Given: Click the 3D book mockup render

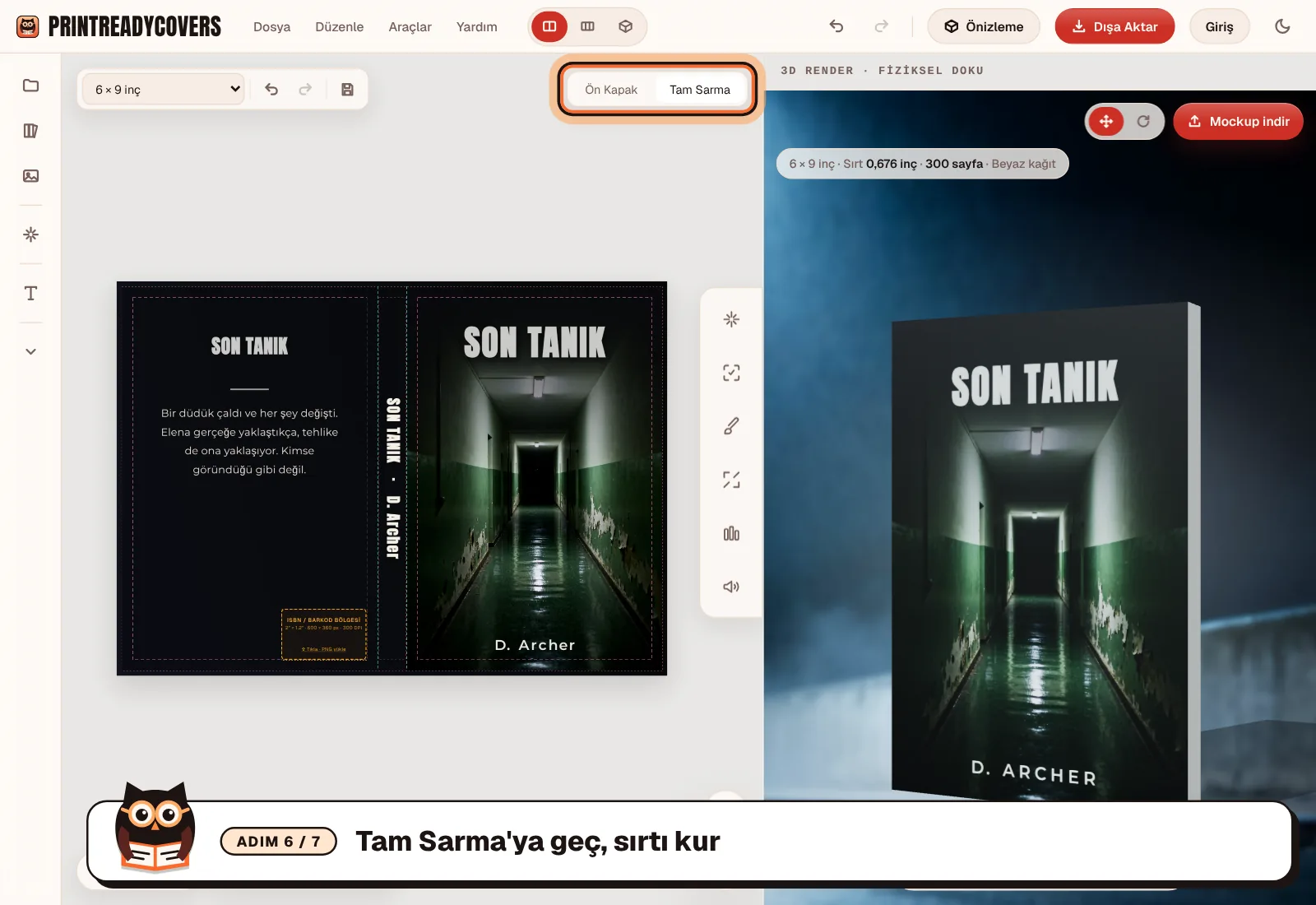Looking at the screenshot, I should click(x=1046, y=551).
